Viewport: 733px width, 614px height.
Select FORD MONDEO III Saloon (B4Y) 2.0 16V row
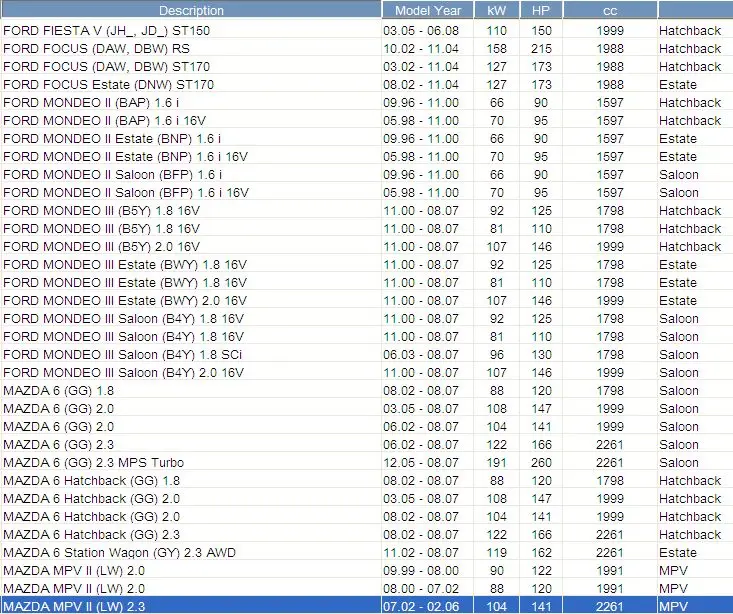click(x=366, y=373)
